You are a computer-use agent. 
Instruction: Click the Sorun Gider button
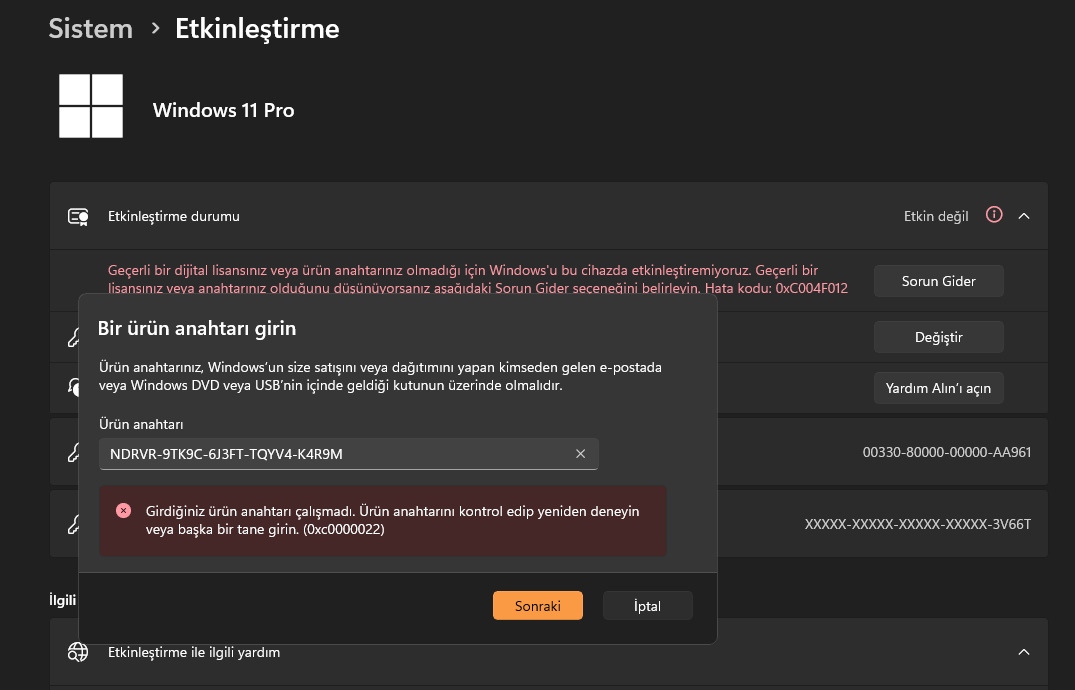[938, 281]
